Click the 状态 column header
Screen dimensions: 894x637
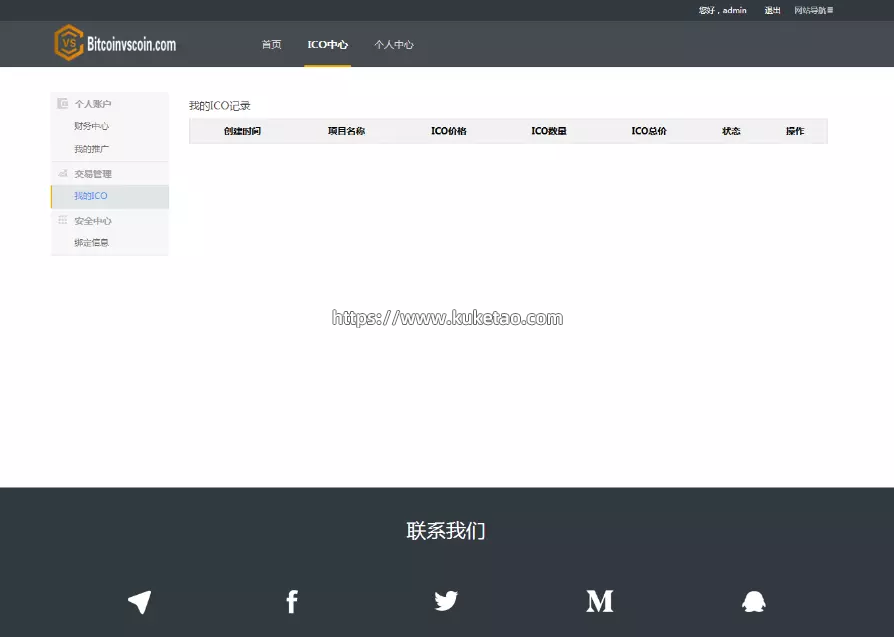tap(731, 131)
